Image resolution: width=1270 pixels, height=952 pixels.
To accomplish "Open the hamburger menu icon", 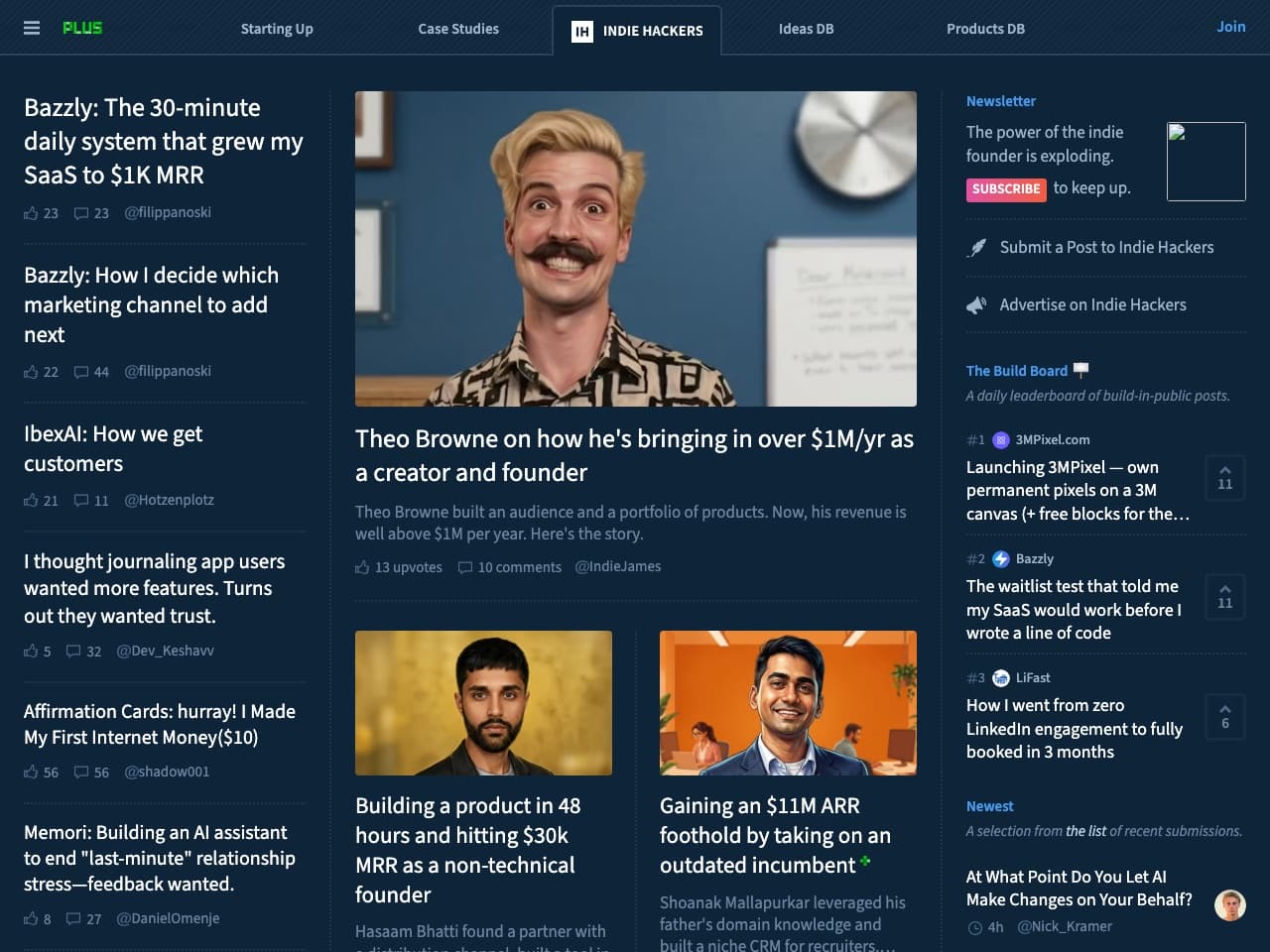I will coord(32,28).
